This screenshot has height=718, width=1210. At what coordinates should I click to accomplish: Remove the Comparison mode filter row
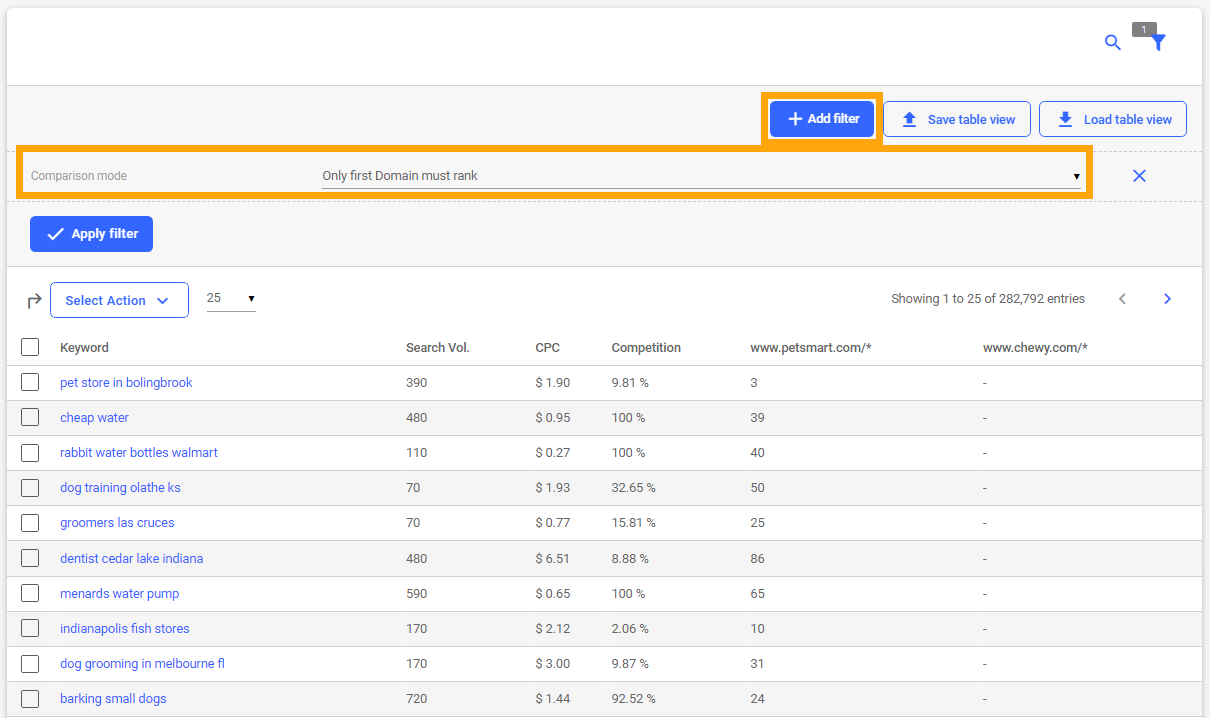click(1139, 176)
